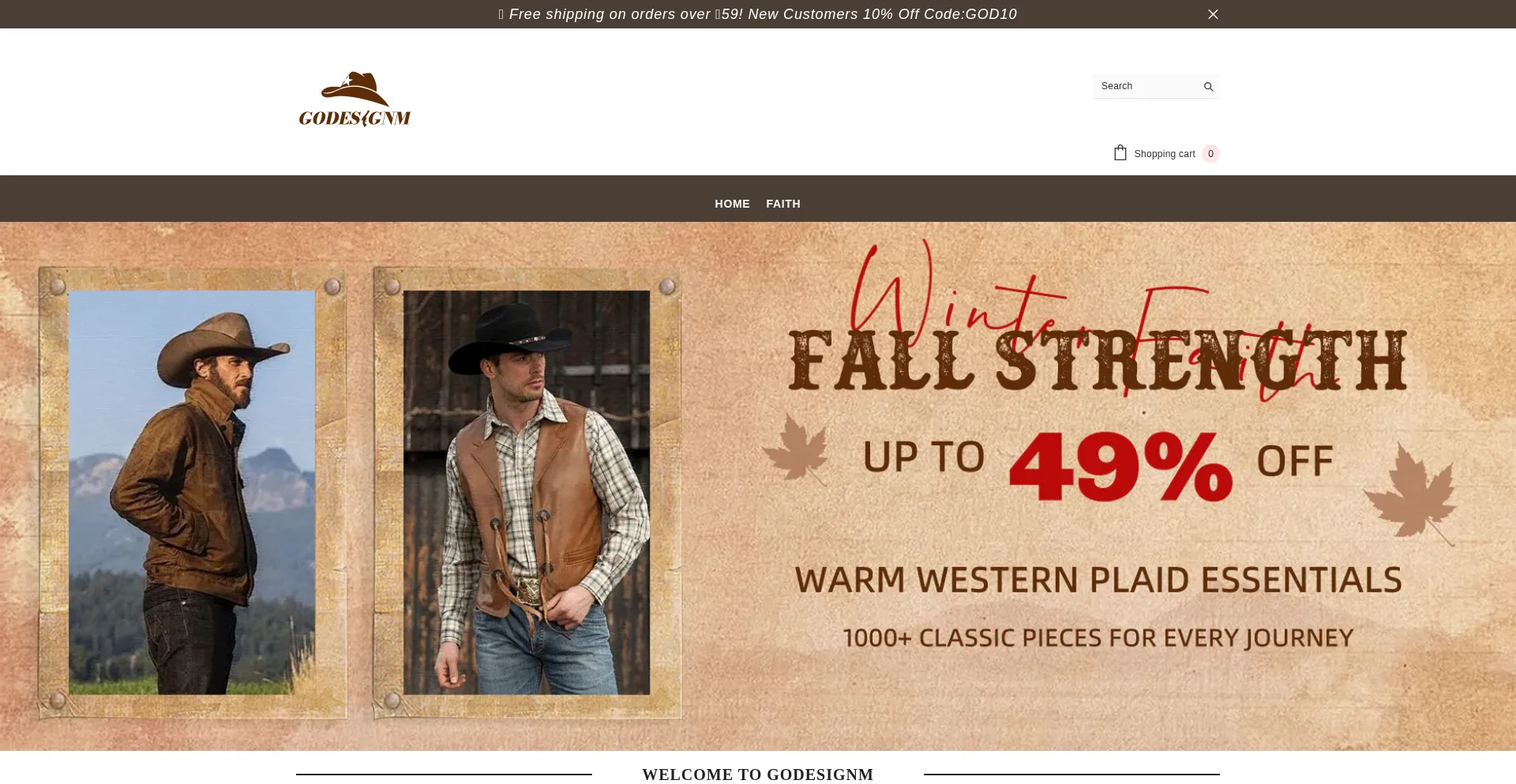
Task: Select Warm Western Plaid Essentials banner text
Action: tap(1098, 580)
